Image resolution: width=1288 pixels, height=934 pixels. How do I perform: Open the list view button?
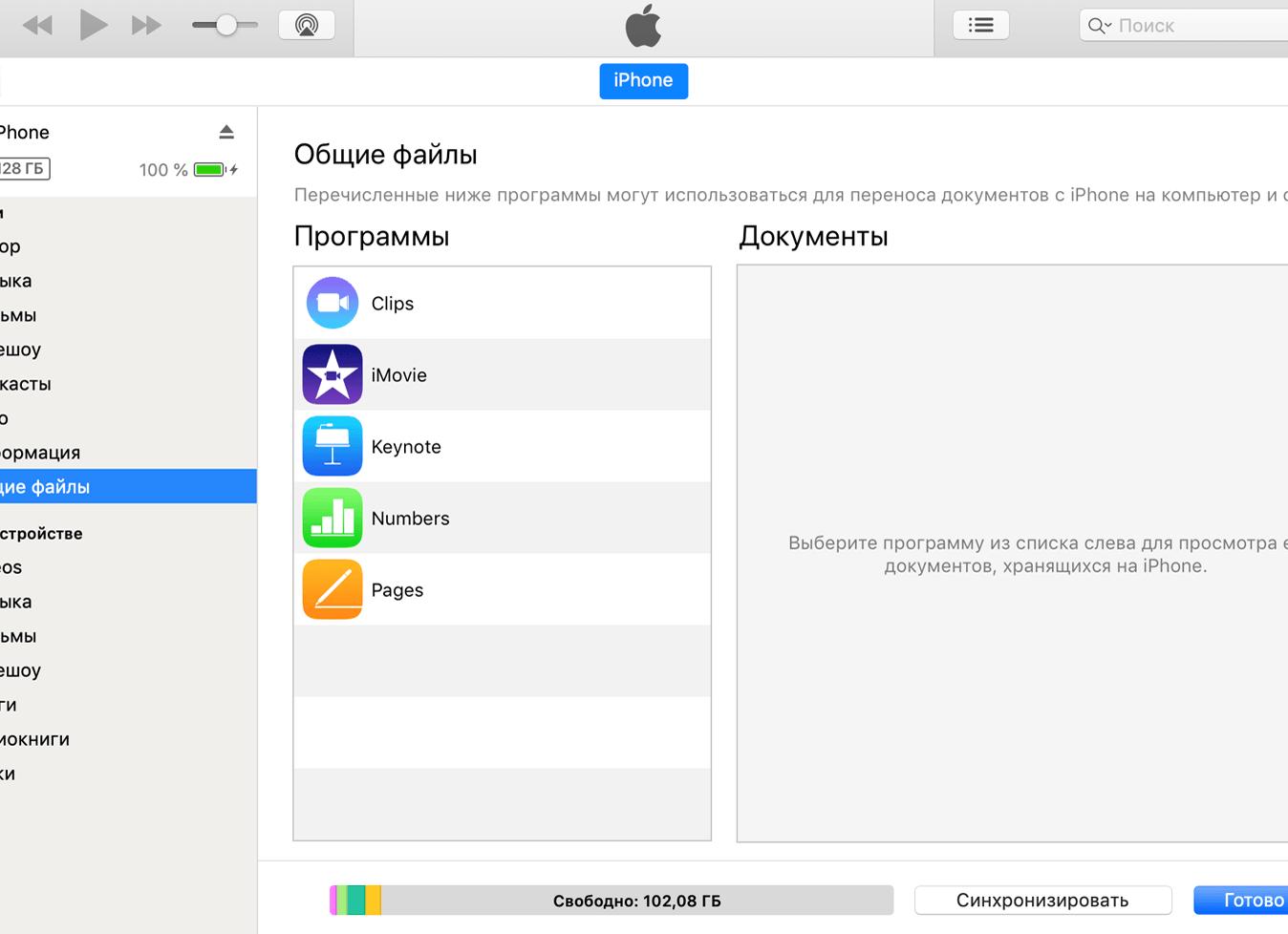tap(981, 26)
